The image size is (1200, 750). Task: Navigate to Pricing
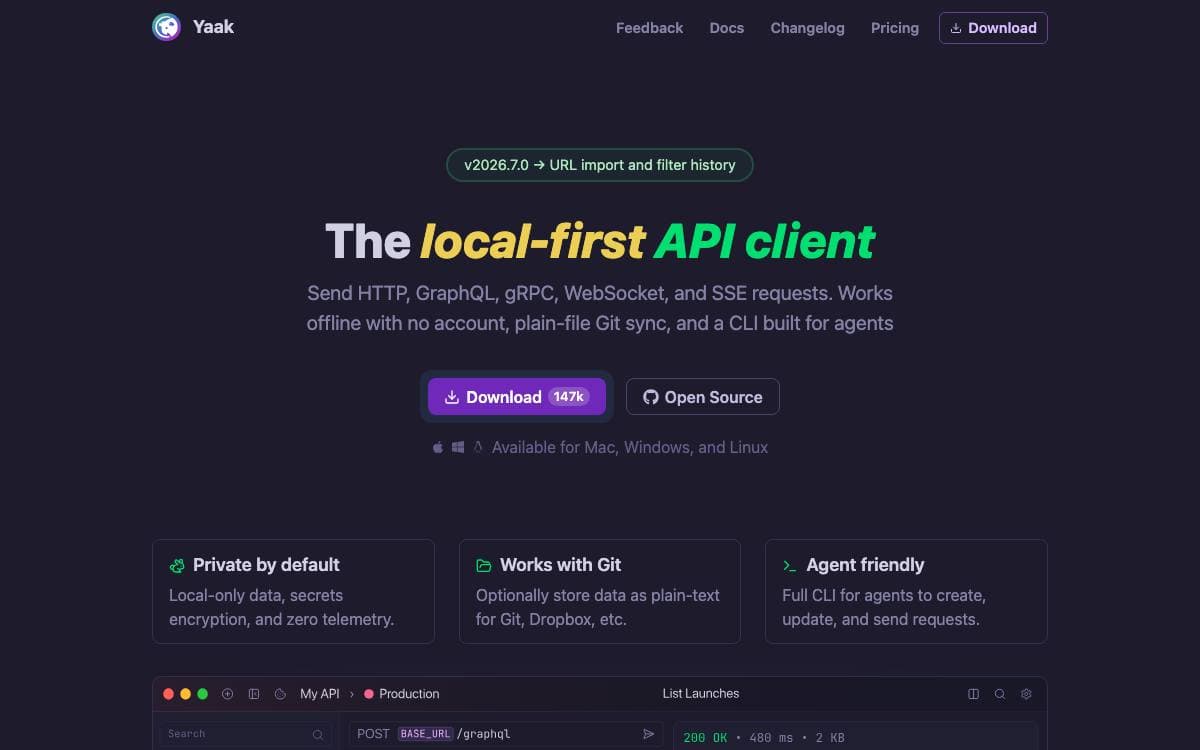[895, 28]
